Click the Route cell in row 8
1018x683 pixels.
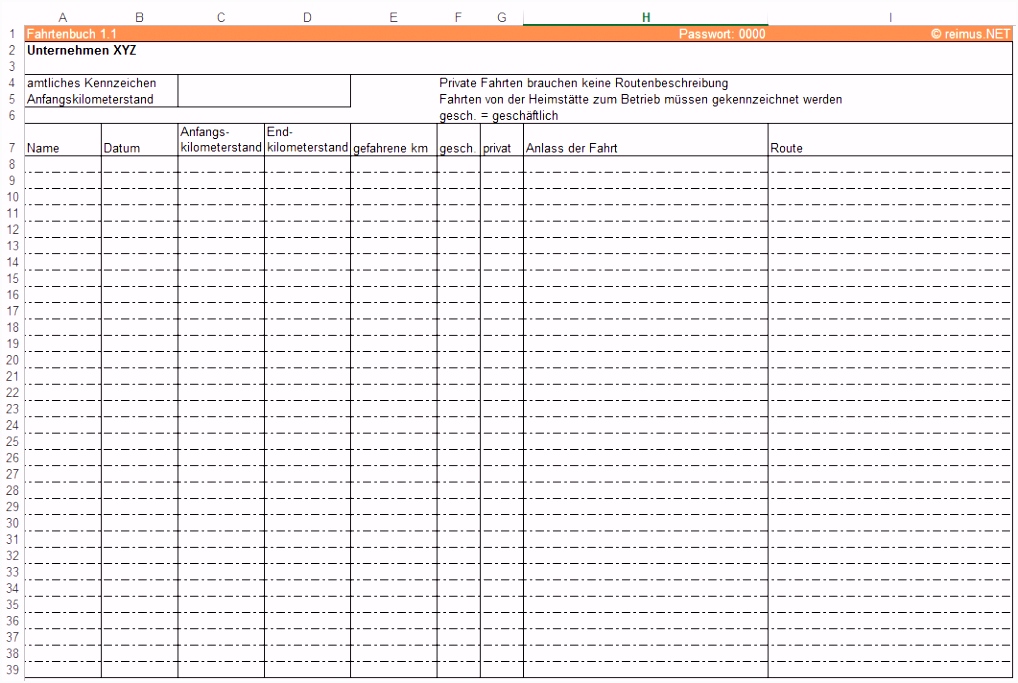pos(890,164)
